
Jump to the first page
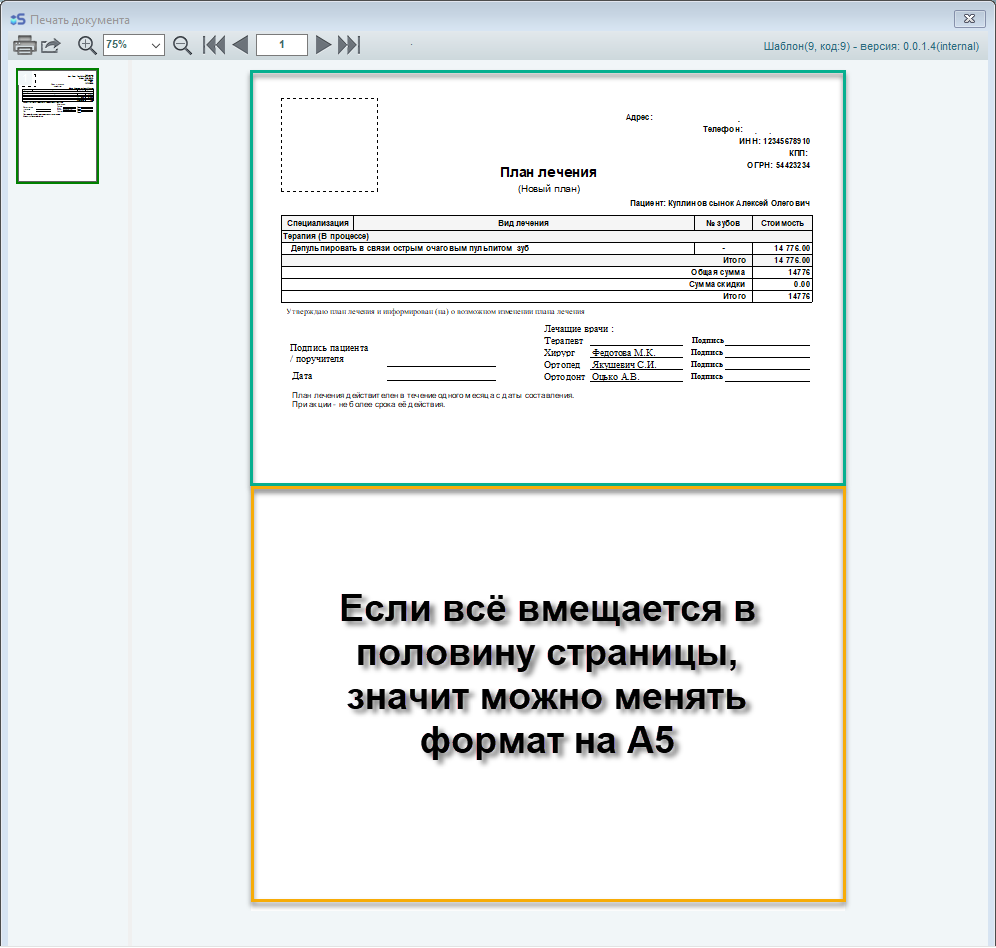pyautogui.click(x=214, y=45)
